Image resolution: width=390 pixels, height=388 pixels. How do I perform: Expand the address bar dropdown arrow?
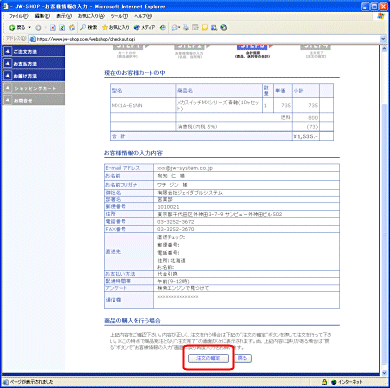[x=383, y=39]
